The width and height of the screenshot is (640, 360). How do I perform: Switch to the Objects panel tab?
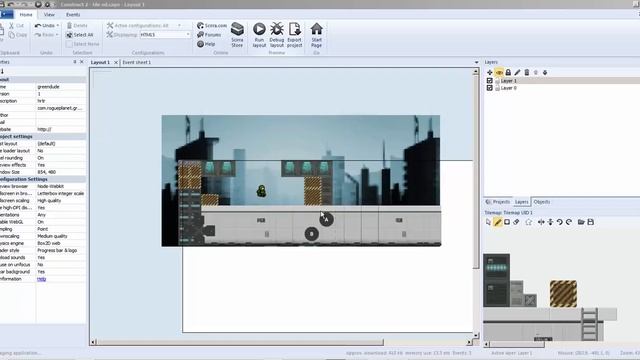click(542, 202)
